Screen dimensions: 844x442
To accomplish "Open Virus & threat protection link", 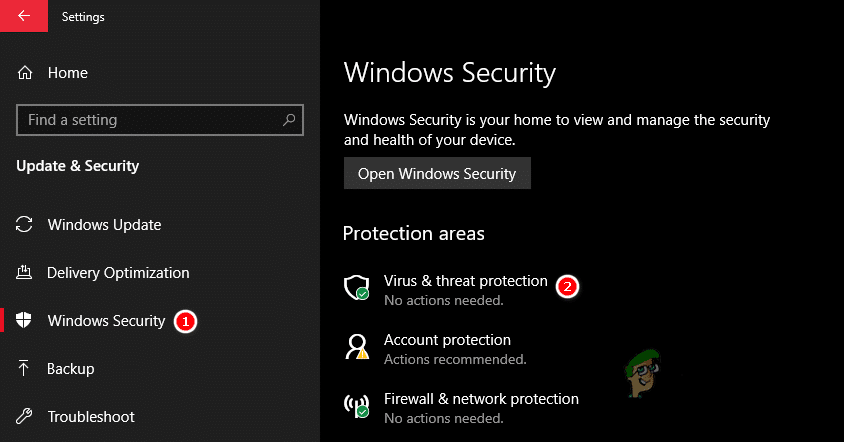I will [x=465, y=281].
